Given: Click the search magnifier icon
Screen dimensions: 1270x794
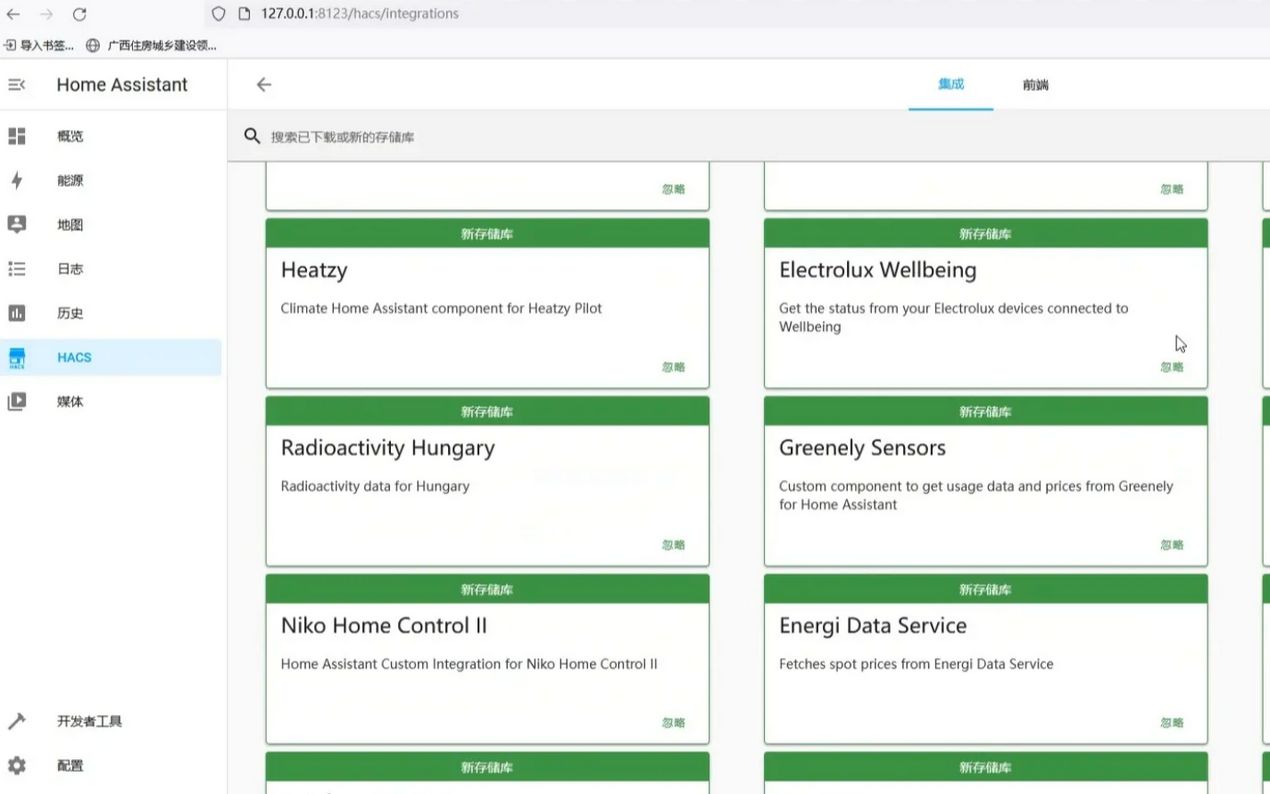Looking at the screenshot, I should [252, 136].
